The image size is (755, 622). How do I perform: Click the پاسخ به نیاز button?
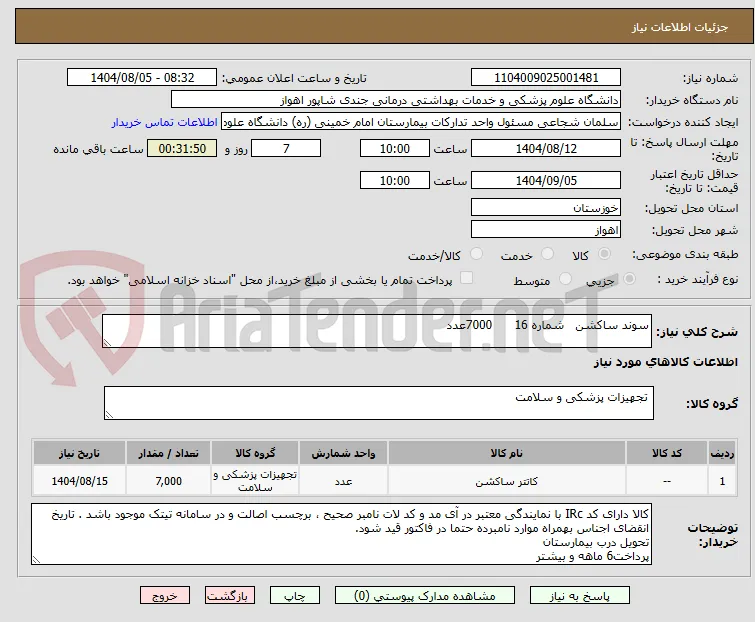[579, 596]
